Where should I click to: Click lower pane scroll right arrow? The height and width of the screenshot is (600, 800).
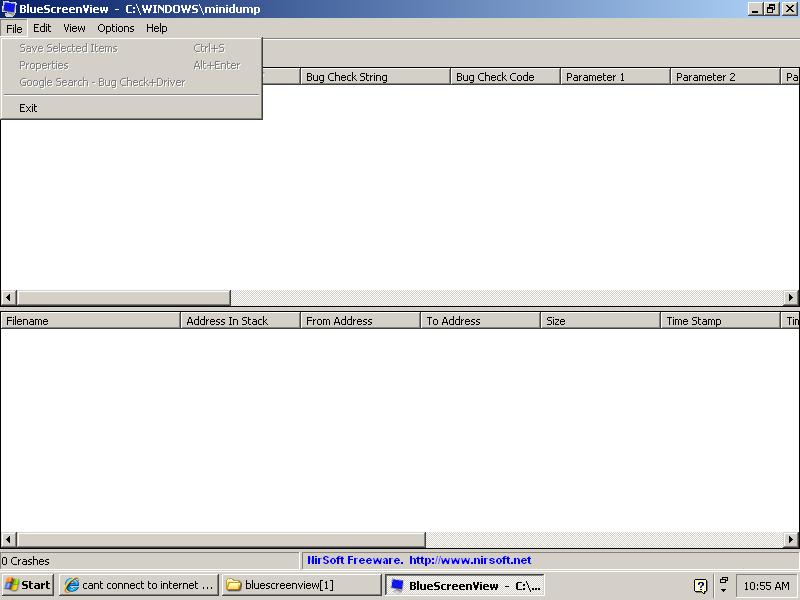pyautogui.click(x=791, y=539)
